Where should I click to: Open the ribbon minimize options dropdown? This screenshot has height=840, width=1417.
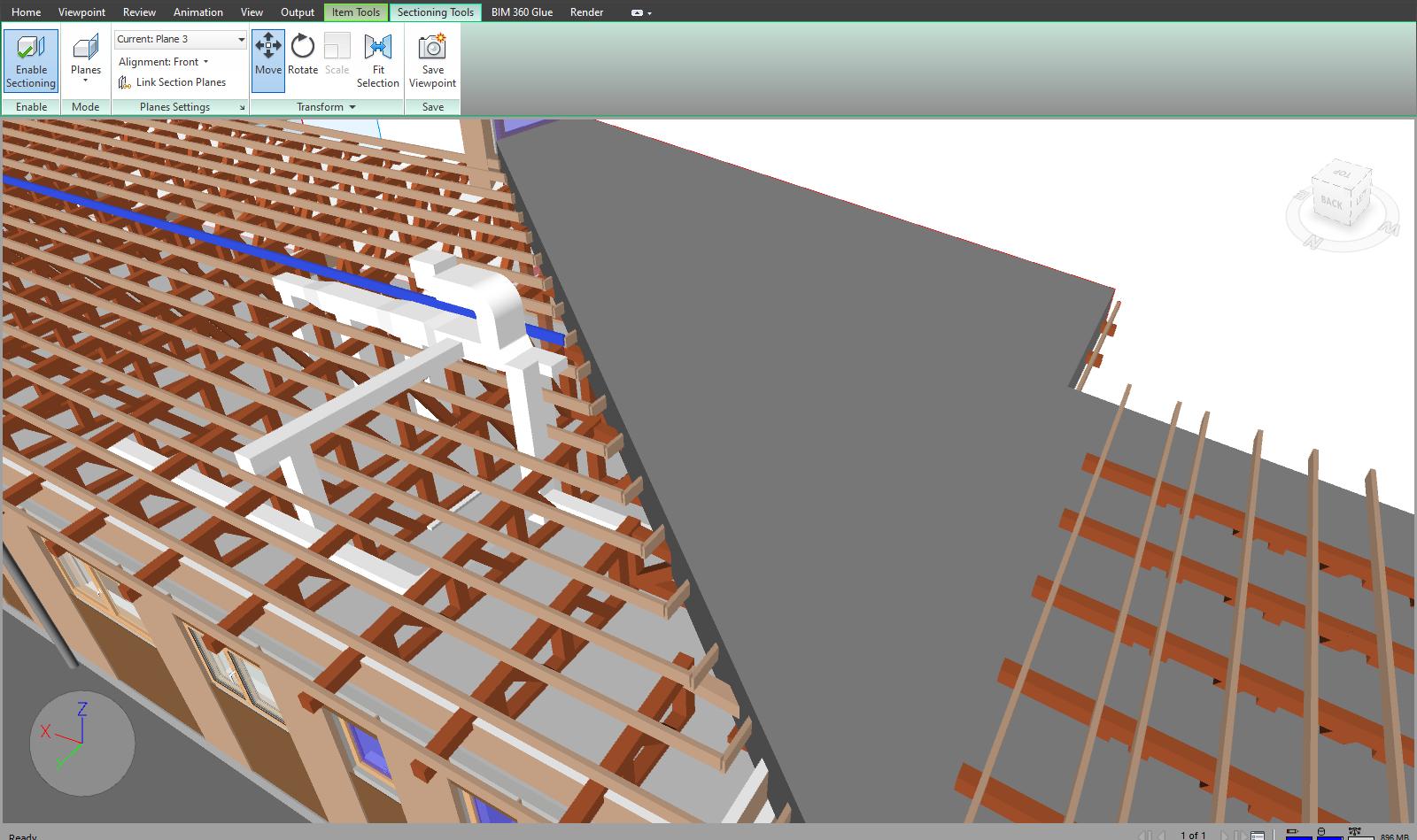642,13
